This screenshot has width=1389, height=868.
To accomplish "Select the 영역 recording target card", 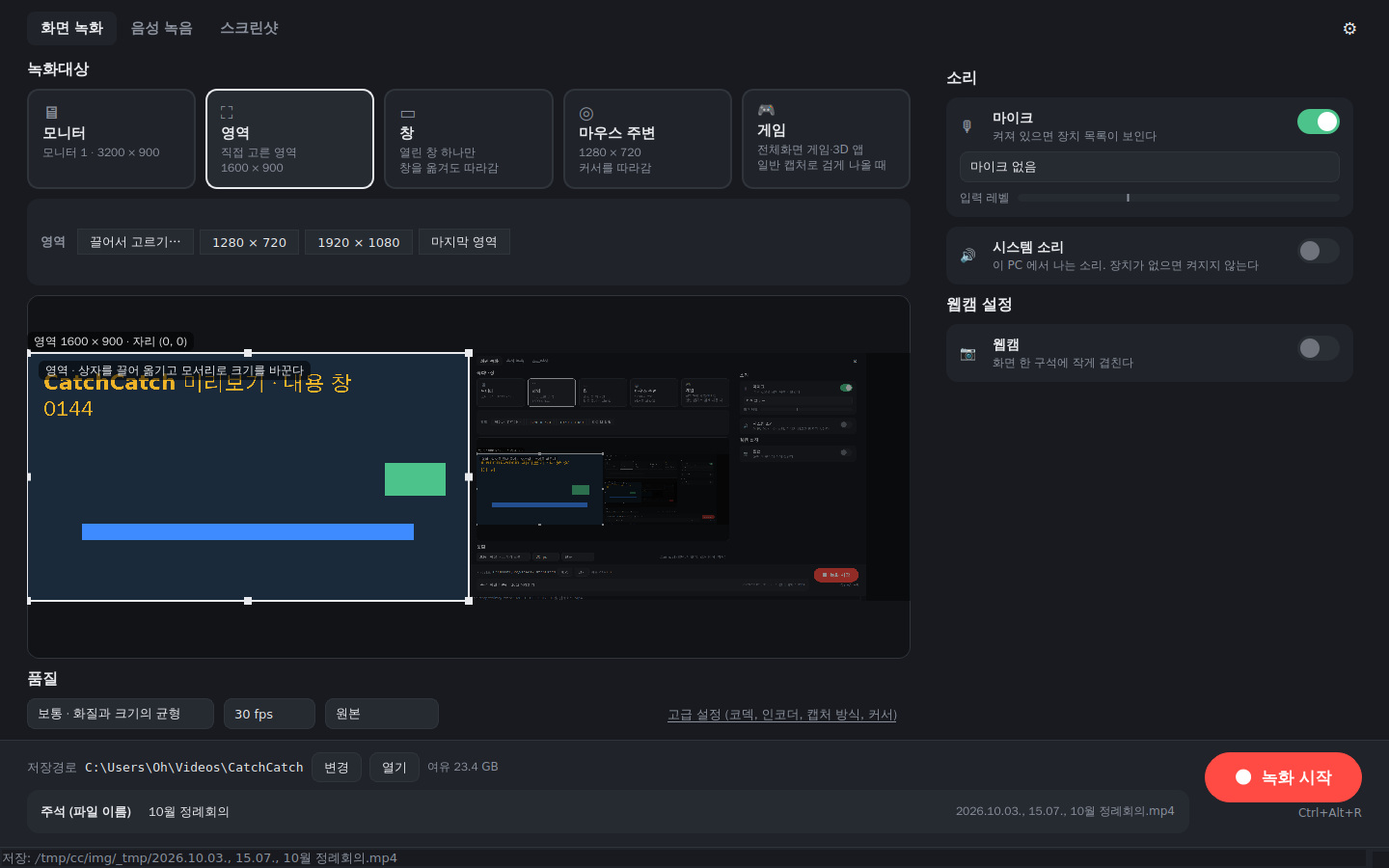I will pyautogui.click(x=289, y=139).
